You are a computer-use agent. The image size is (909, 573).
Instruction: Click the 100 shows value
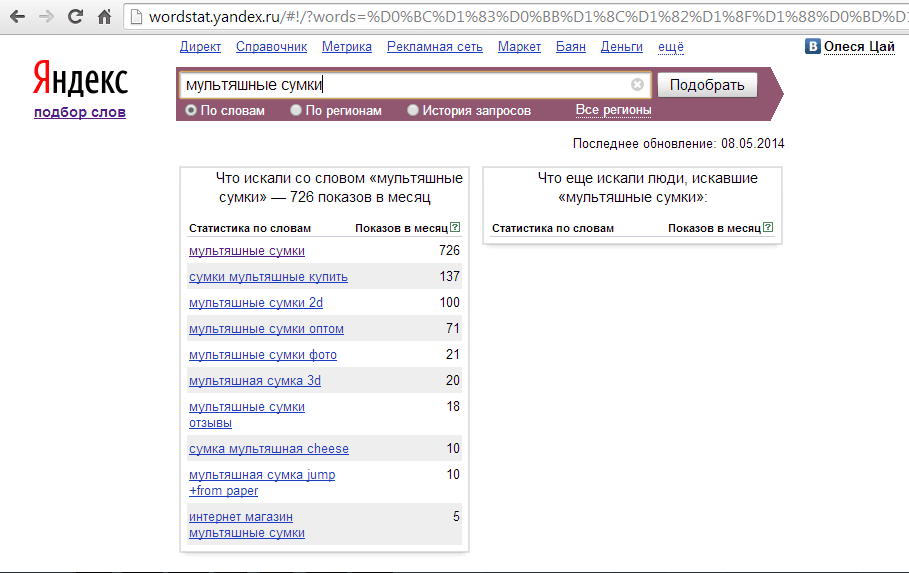449,303
